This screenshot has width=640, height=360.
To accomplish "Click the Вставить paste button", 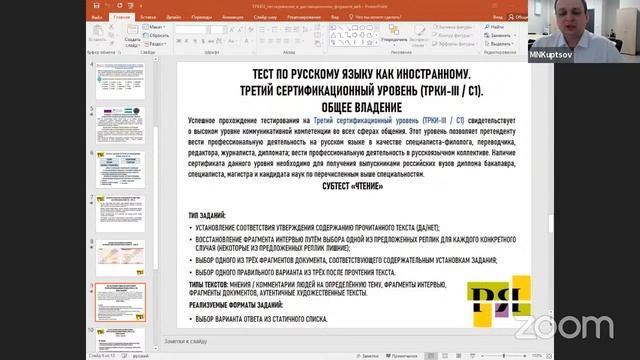I will tap(97, 33).
